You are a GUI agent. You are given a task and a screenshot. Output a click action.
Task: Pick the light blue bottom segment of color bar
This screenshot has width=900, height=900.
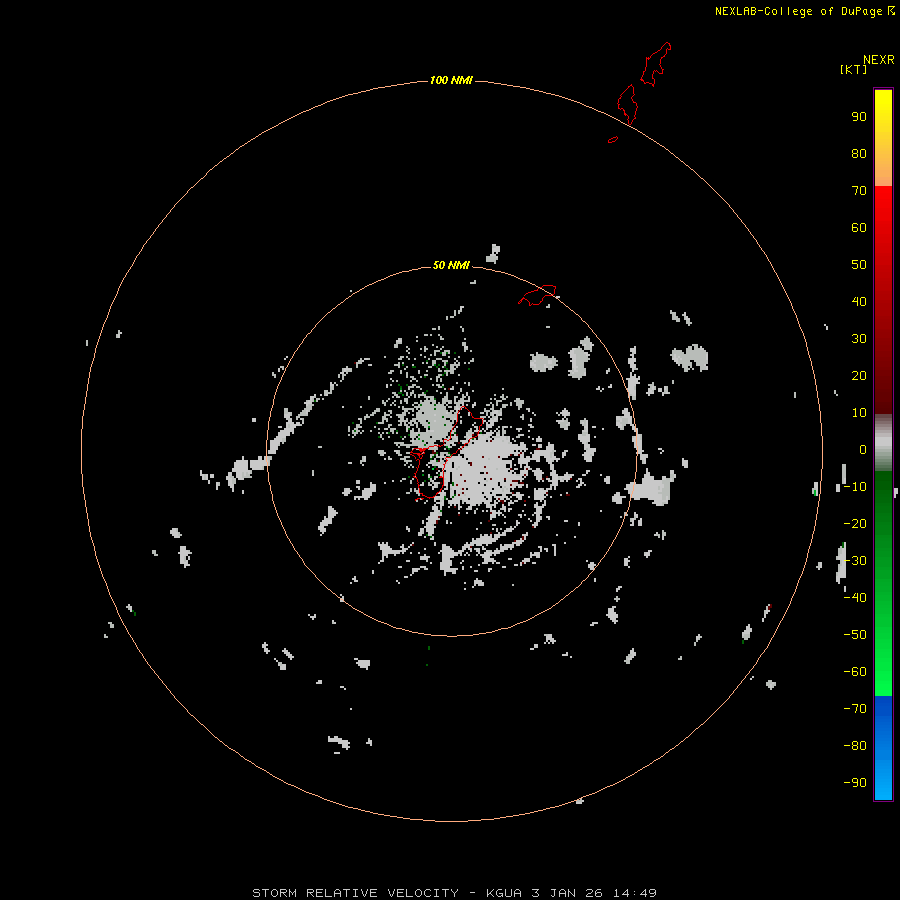coord(883,748)
